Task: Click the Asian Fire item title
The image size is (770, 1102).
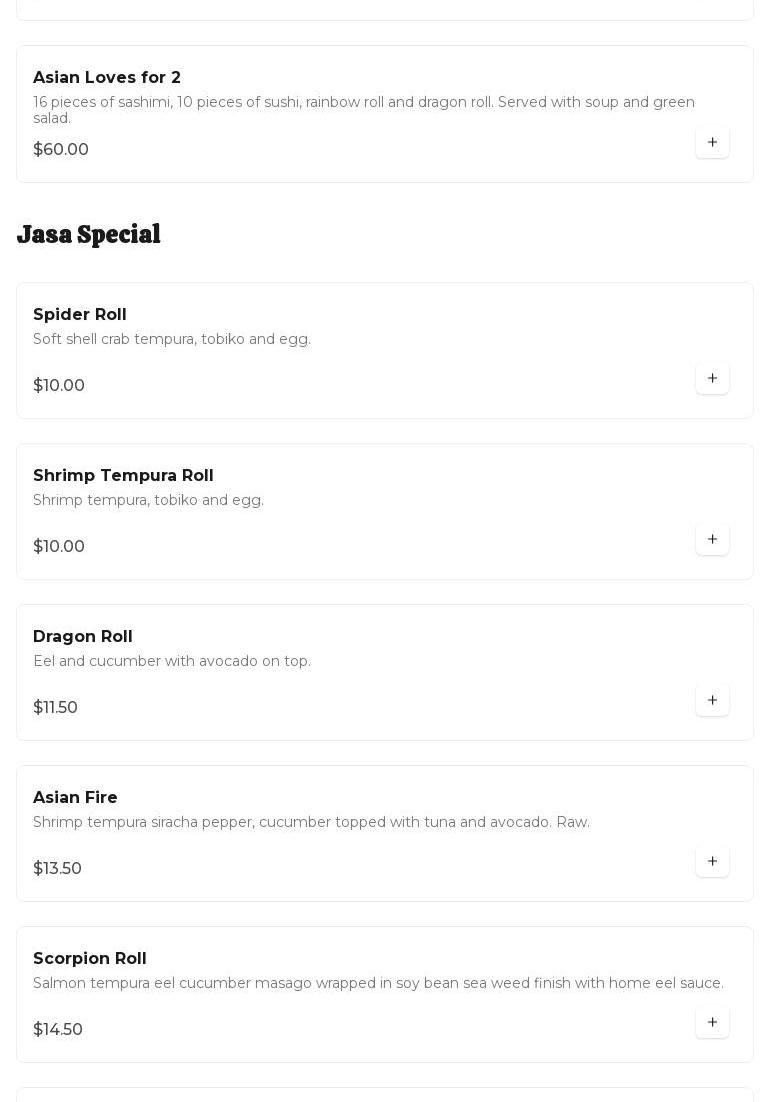Action: (x=75, y=798)
